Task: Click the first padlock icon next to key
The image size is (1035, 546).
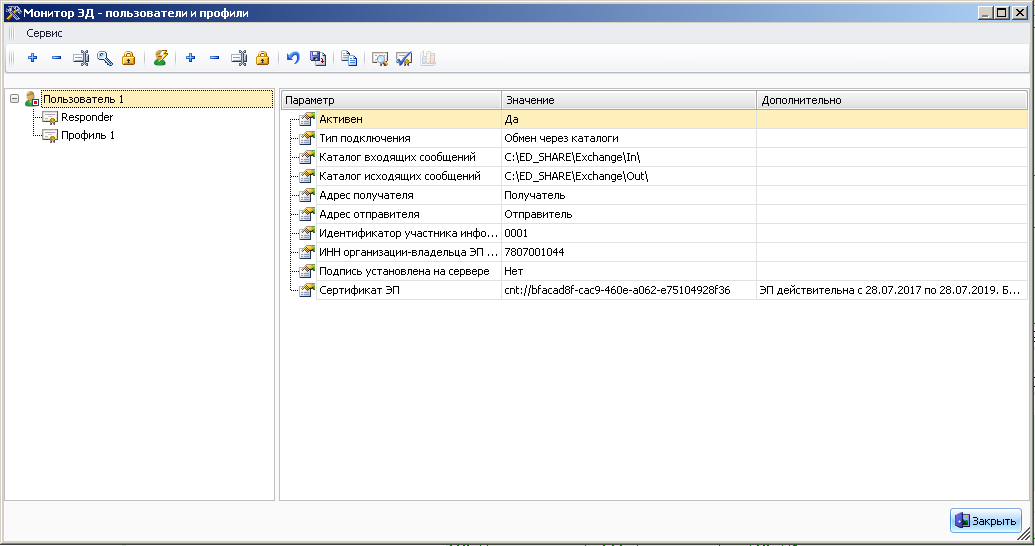Action: tap(128, 58)
